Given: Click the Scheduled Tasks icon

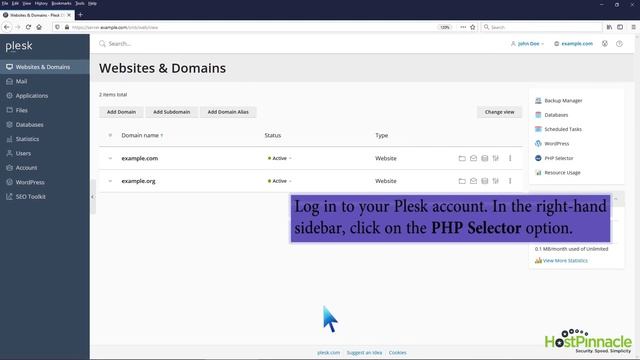Looking at the screenshot, I should (x=538, y=129).
